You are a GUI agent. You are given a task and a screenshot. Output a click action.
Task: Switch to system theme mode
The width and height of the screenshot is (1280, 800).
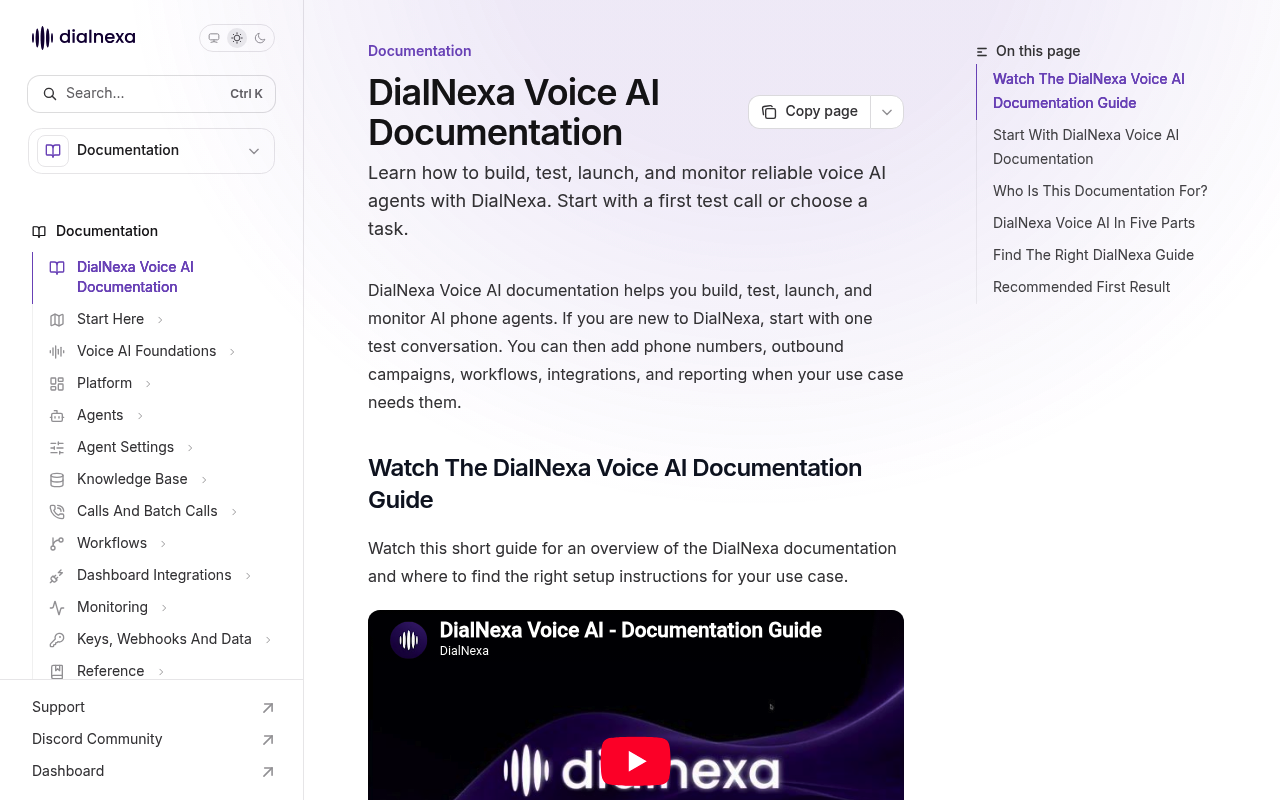(x=214, y=38)
